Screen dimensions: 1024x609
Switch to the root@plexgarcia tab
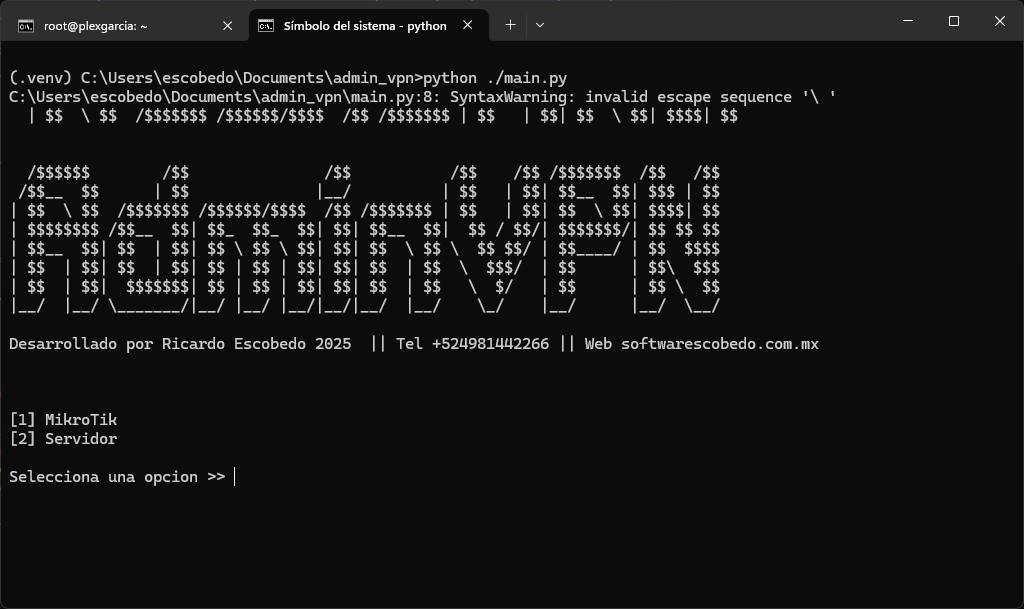click(x=120, y=25)
